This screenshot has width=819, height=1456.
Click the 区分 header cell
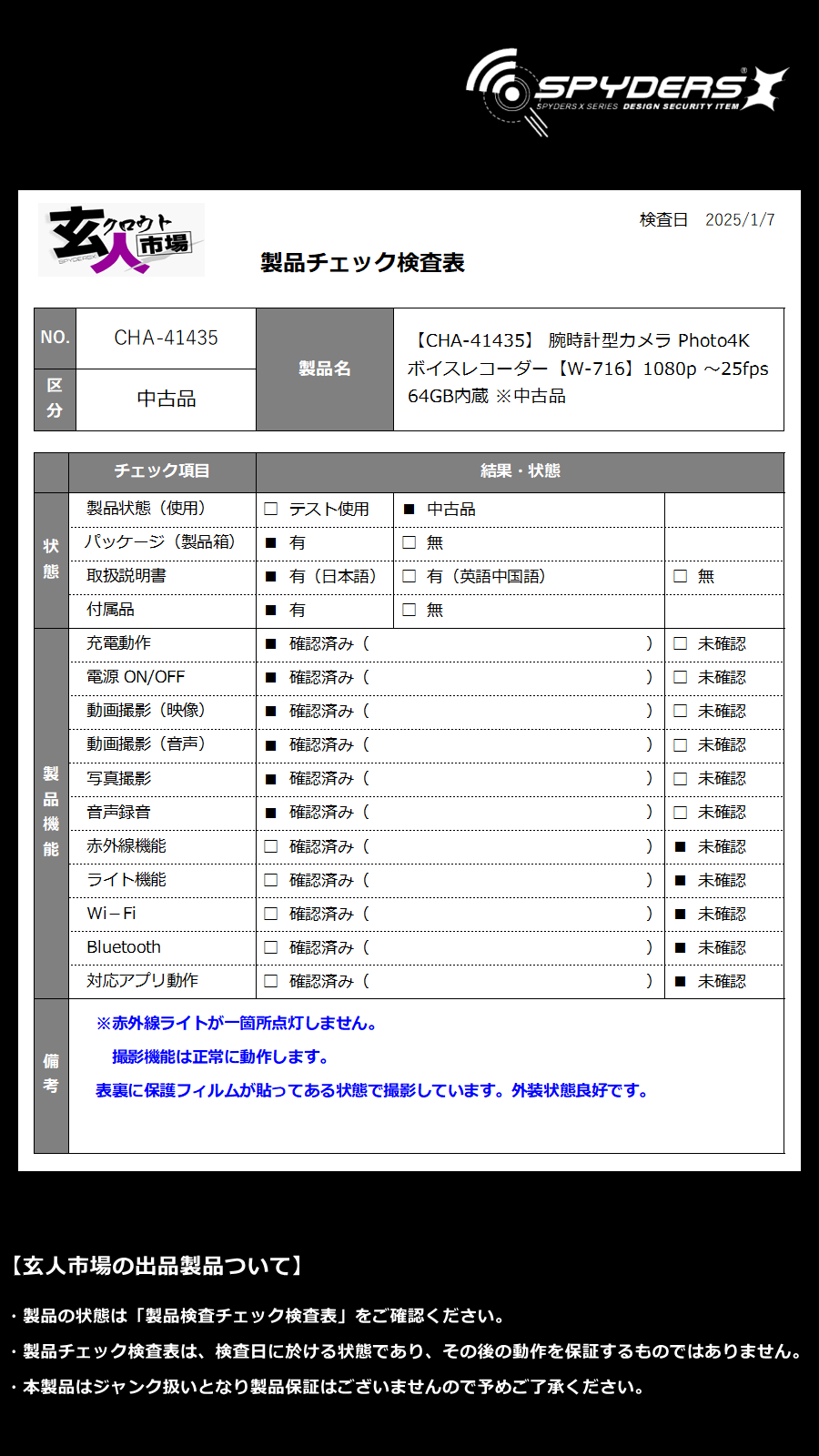tap(55, 399)
